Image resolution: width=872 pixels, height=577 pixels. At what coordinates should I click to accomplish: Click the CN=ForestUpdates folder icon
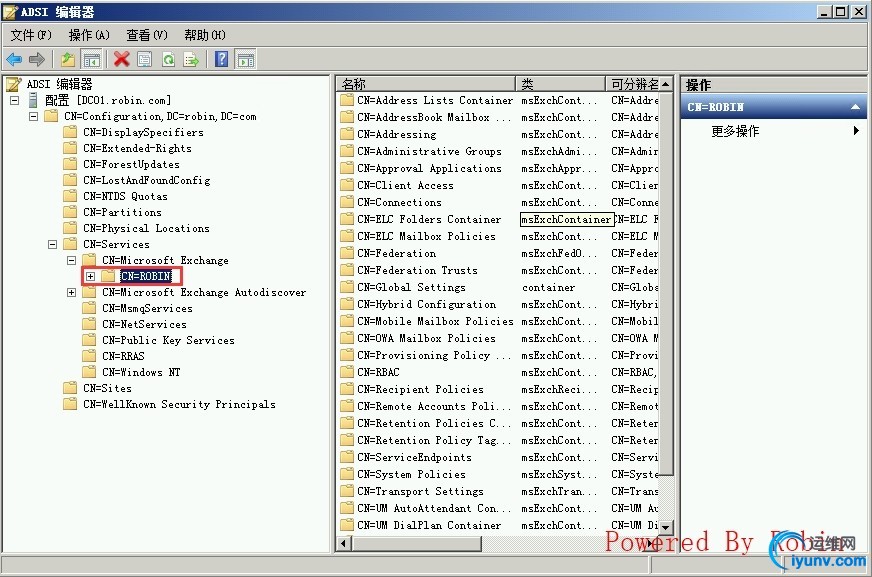(x=70, y=164)
